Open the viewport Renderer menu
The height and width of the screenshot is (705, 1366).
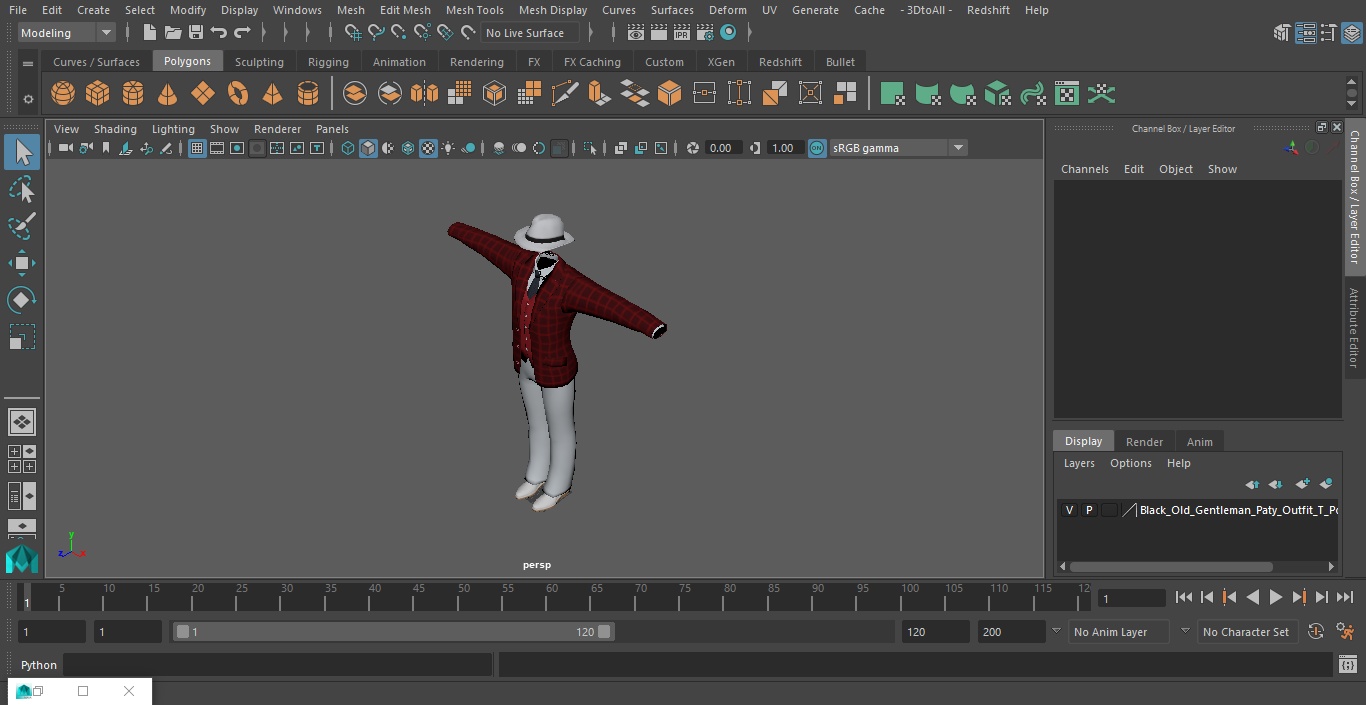[x=277, y=129]
